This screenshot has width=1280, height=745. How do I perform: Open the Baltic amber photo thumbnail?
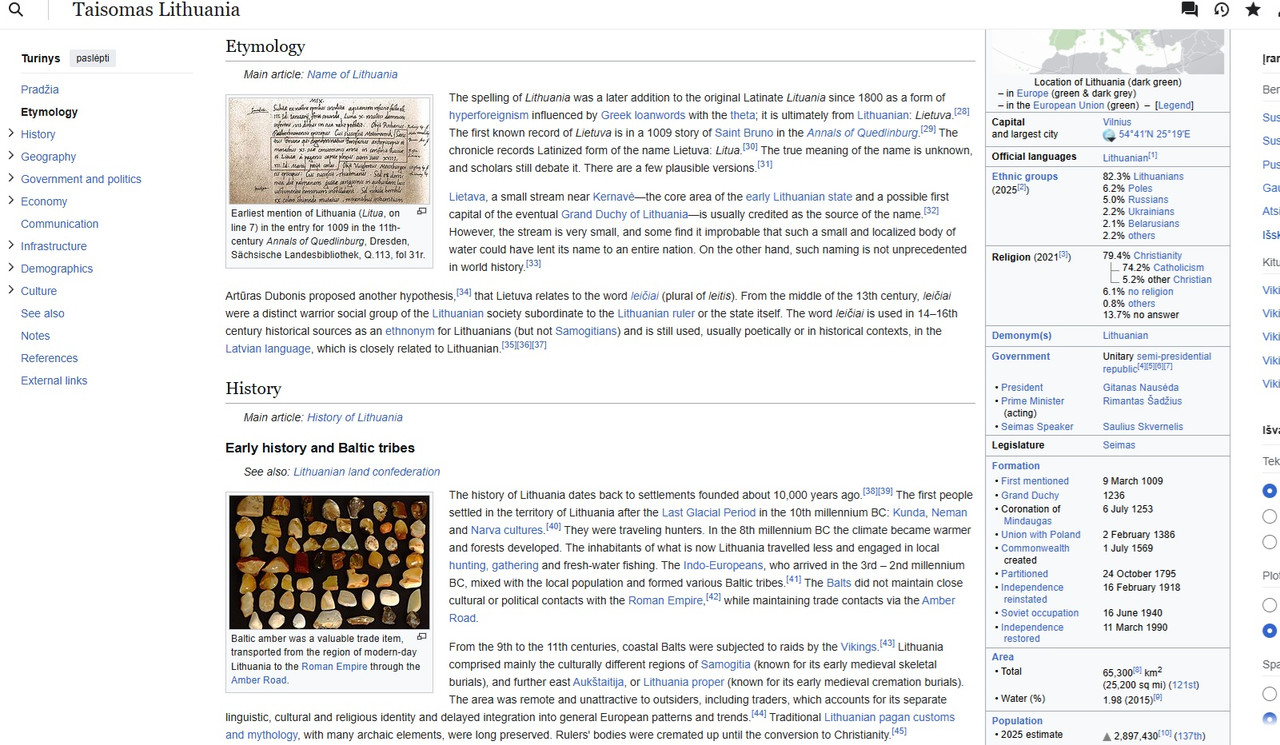pos(330,562)
